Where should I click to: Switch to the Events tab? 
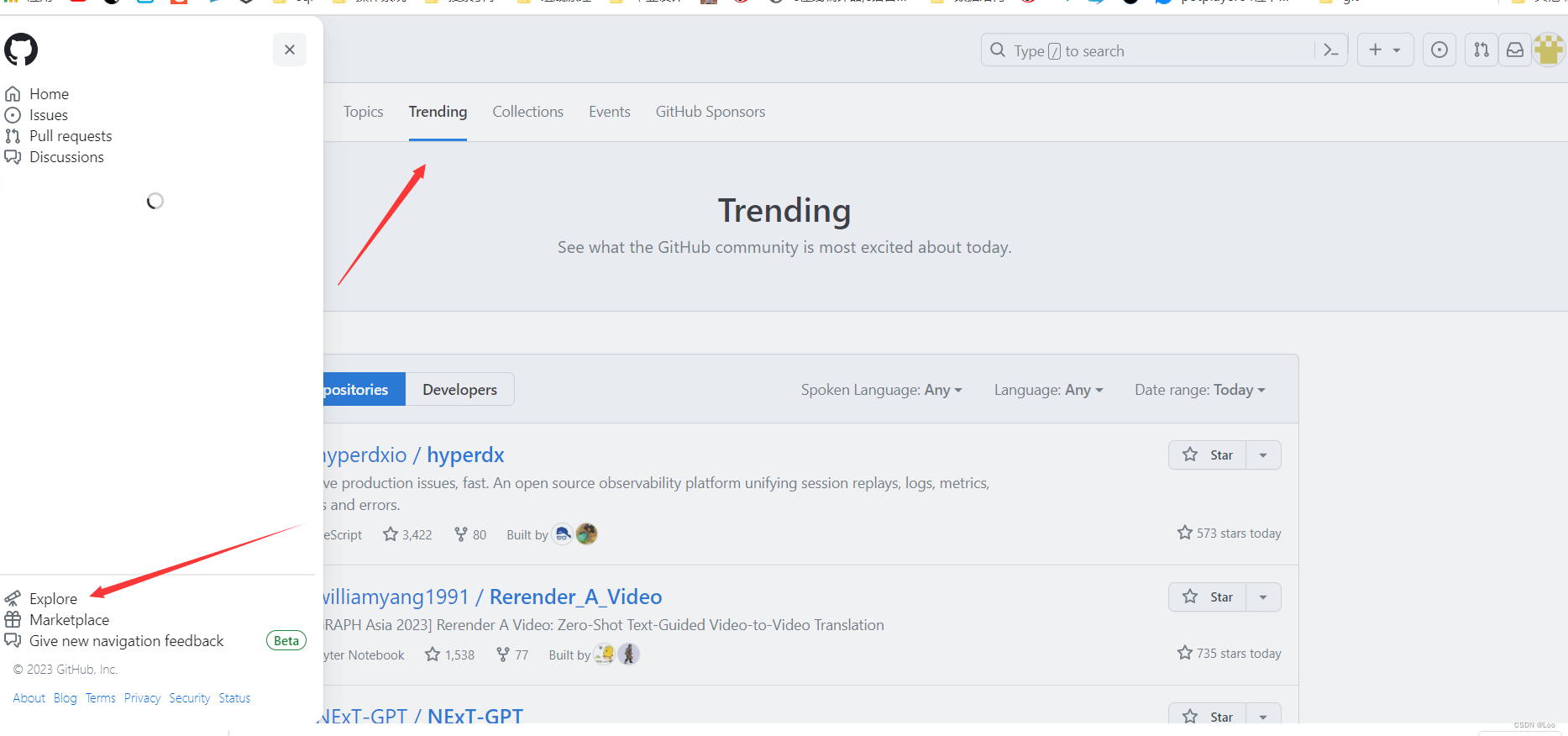tap(610, 112)
